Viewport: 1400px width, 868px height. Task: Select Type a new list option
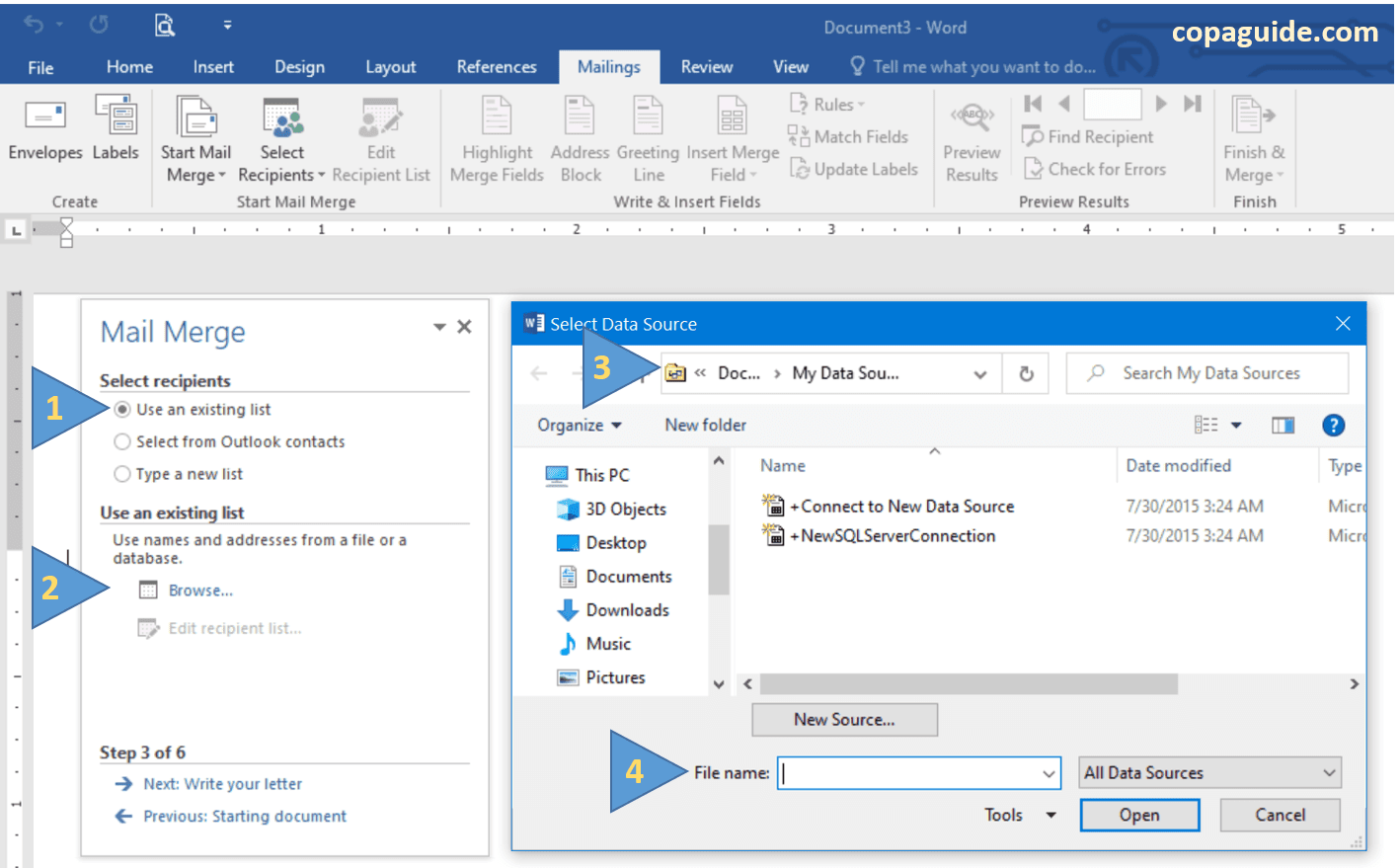pyautogui.click(x=179, y=474)
